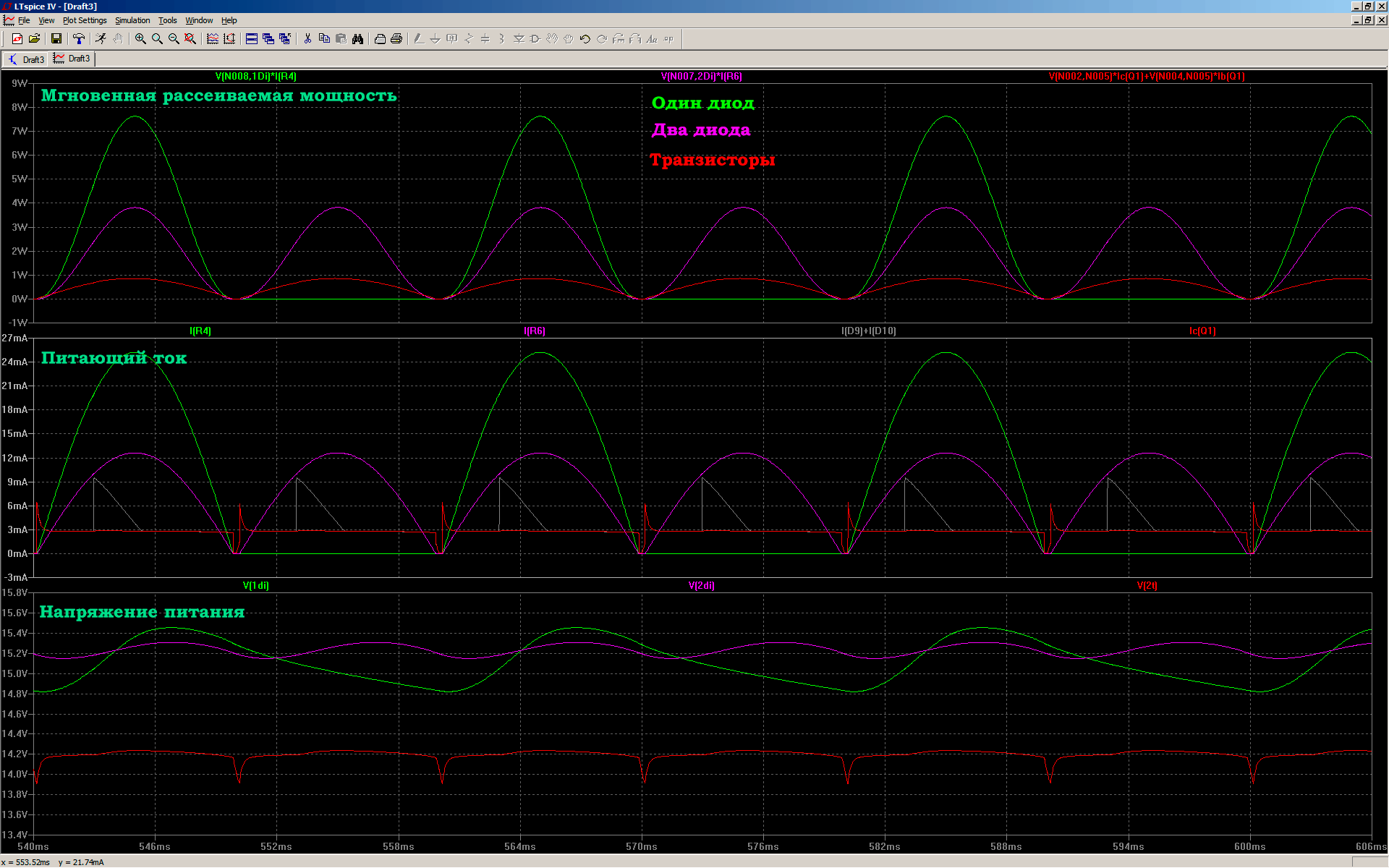Click the red V(2t) trace label
The image size is (1389, 868).
click(1147, 585)
